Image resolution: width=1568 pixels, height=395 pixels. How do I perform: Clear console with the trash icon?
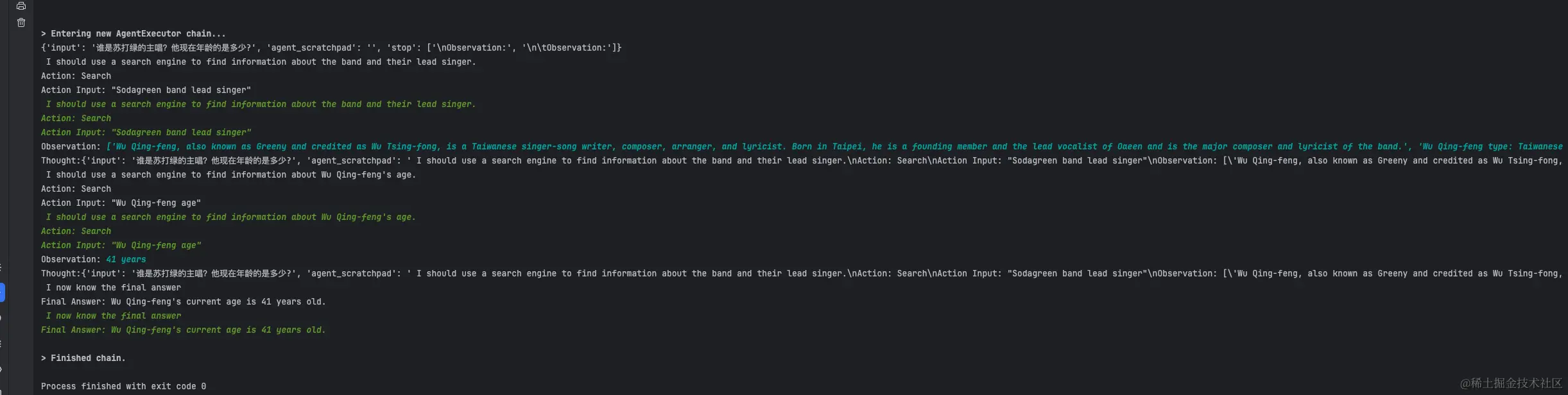point(21,22)
